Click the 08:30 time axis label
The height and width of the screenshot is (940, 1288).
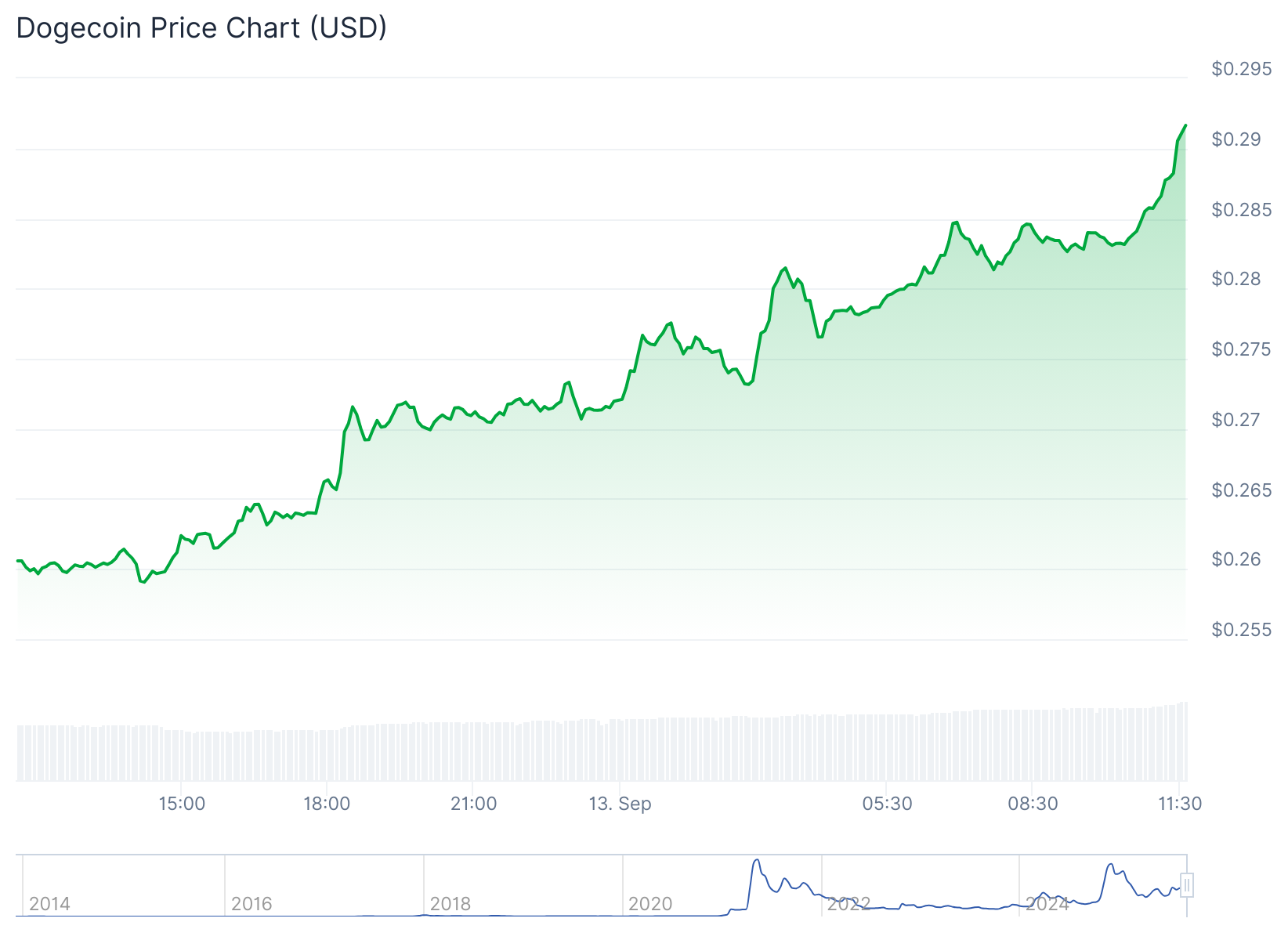click(1033, 804)
